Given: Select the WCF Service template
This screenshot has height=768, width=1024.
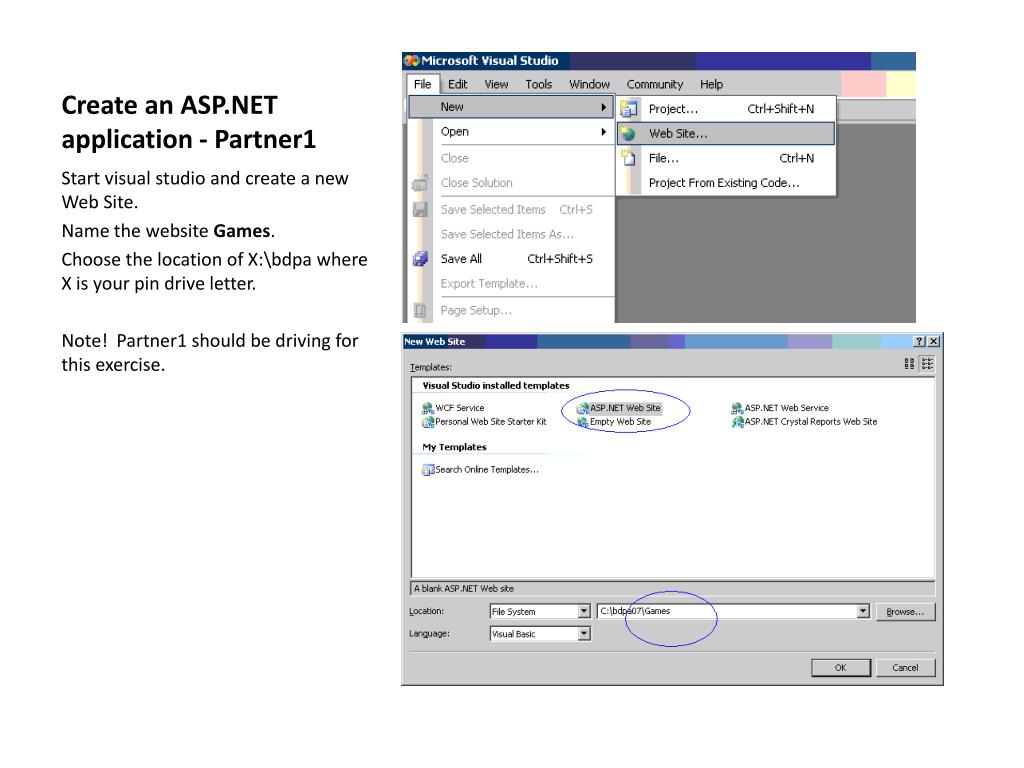Looking at the screenshot, I should (453, 408).
